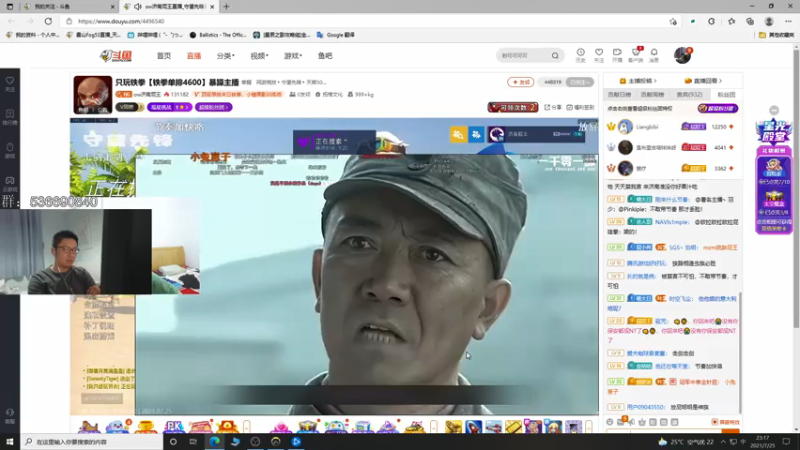Screen dimensions: 800x450
Task: Click the chat panel scrollbar
Action: [740, 352]
